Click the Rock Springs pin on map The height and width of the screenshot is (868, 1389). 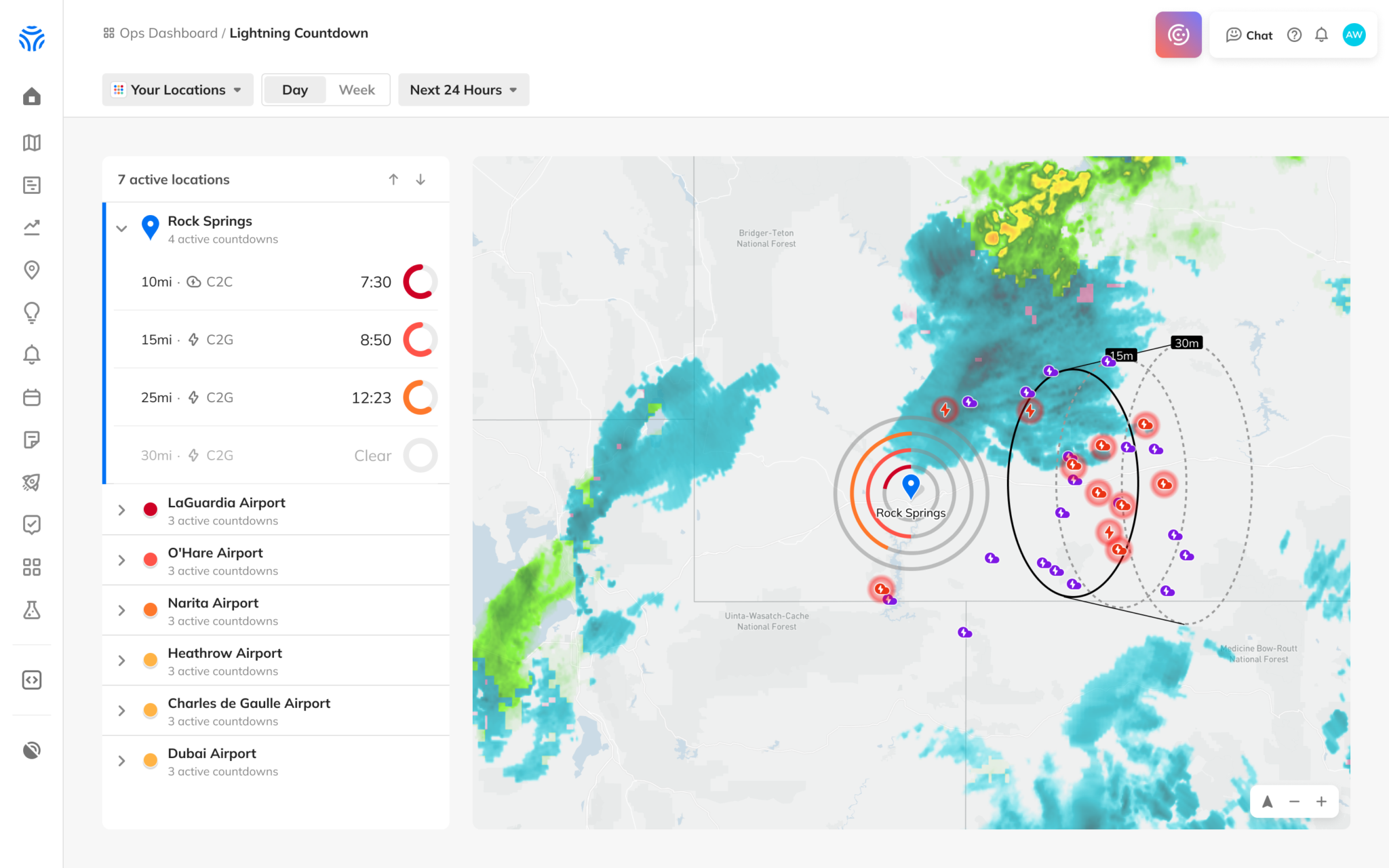pyautogui.click(x=911, y=486)
